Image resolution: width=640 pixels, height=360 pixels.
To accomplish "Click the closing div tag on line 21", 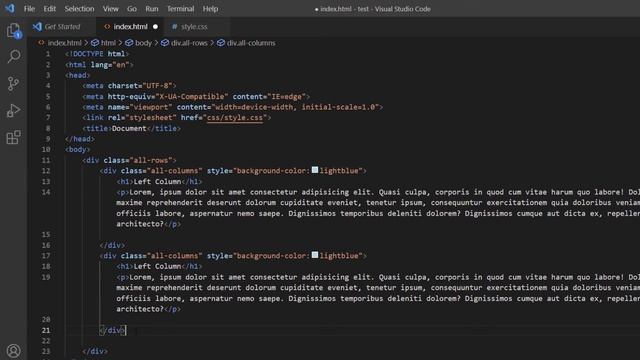I will (x=112, y=330).
